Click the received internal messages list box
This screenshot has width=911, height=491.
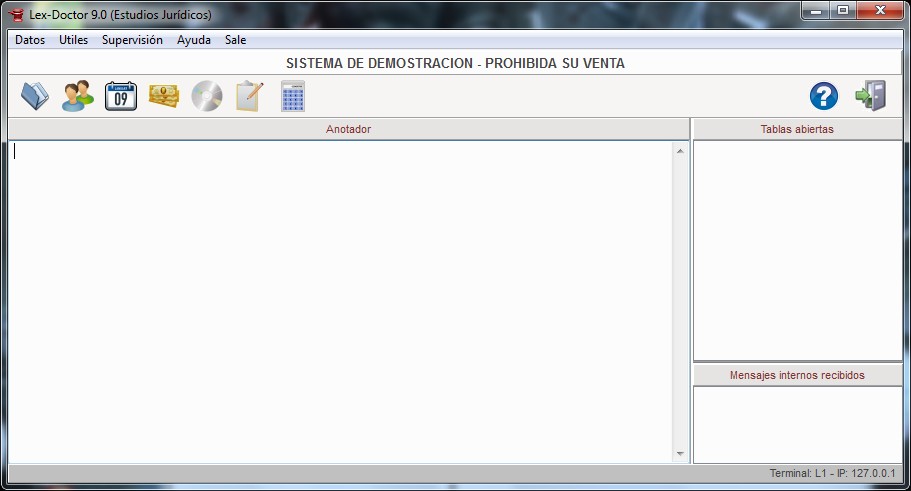[x=798, y=425]
